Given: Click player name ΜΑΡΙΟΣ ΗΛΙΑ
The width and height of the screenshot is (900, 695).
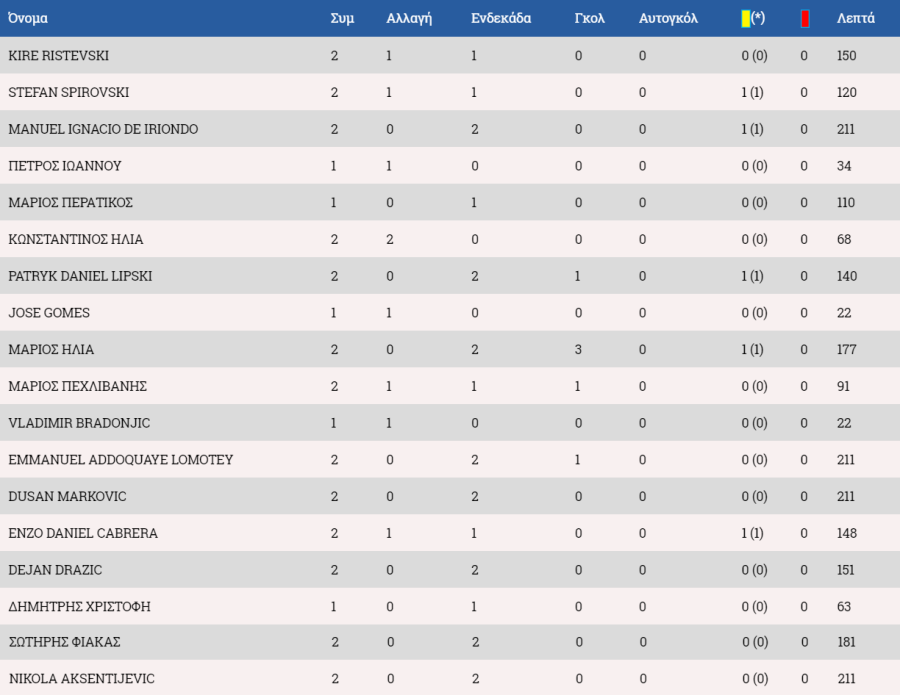Looking at the screenshot, I should pyautogui.click(x=51, y=350).
